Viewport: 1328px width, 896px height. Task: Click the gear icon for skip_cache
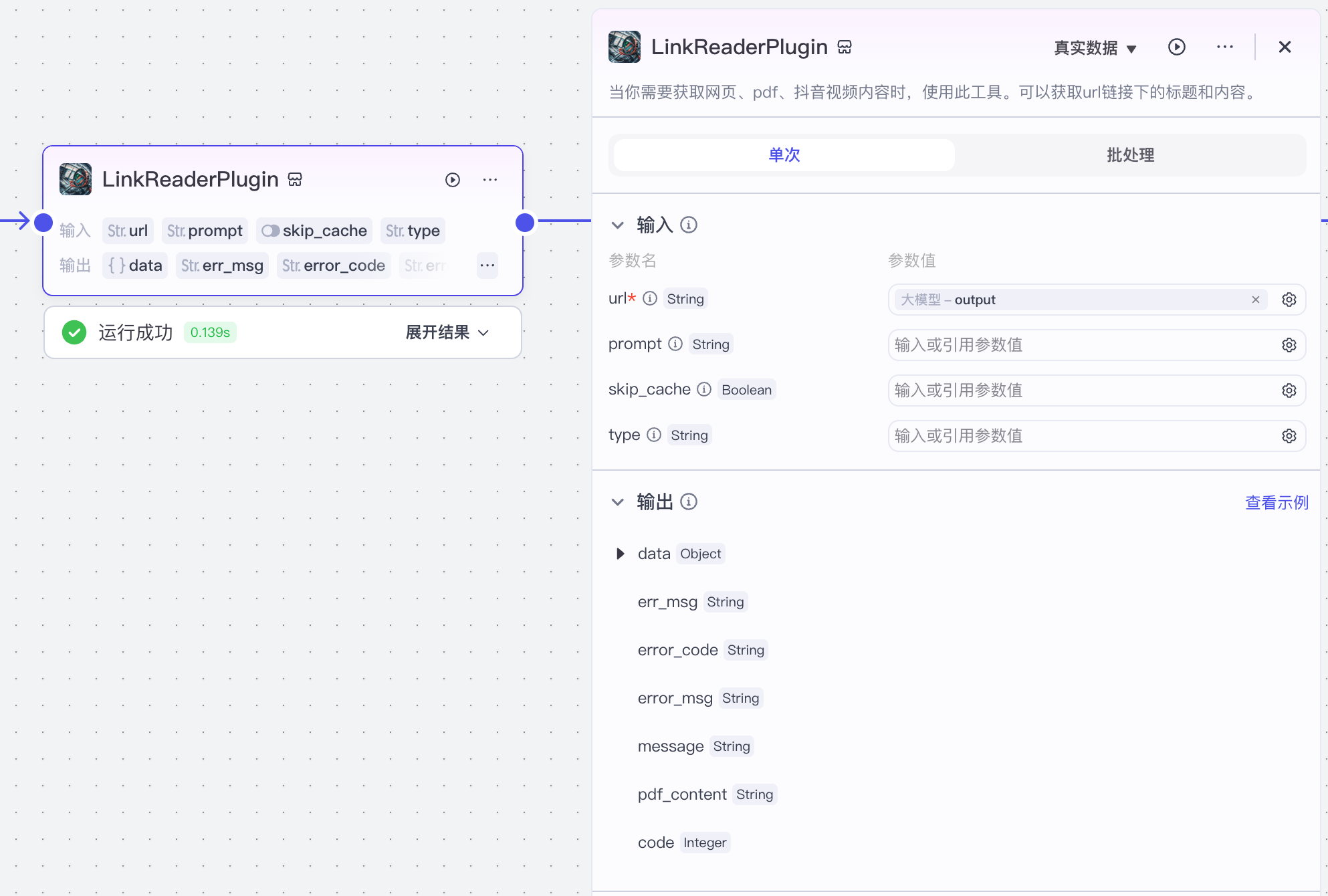1289,390
